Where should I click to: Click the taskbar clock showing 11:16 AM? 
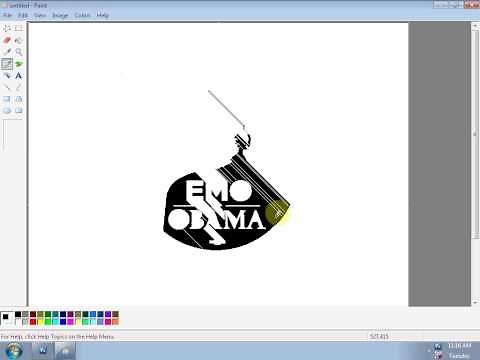(459, 346)
